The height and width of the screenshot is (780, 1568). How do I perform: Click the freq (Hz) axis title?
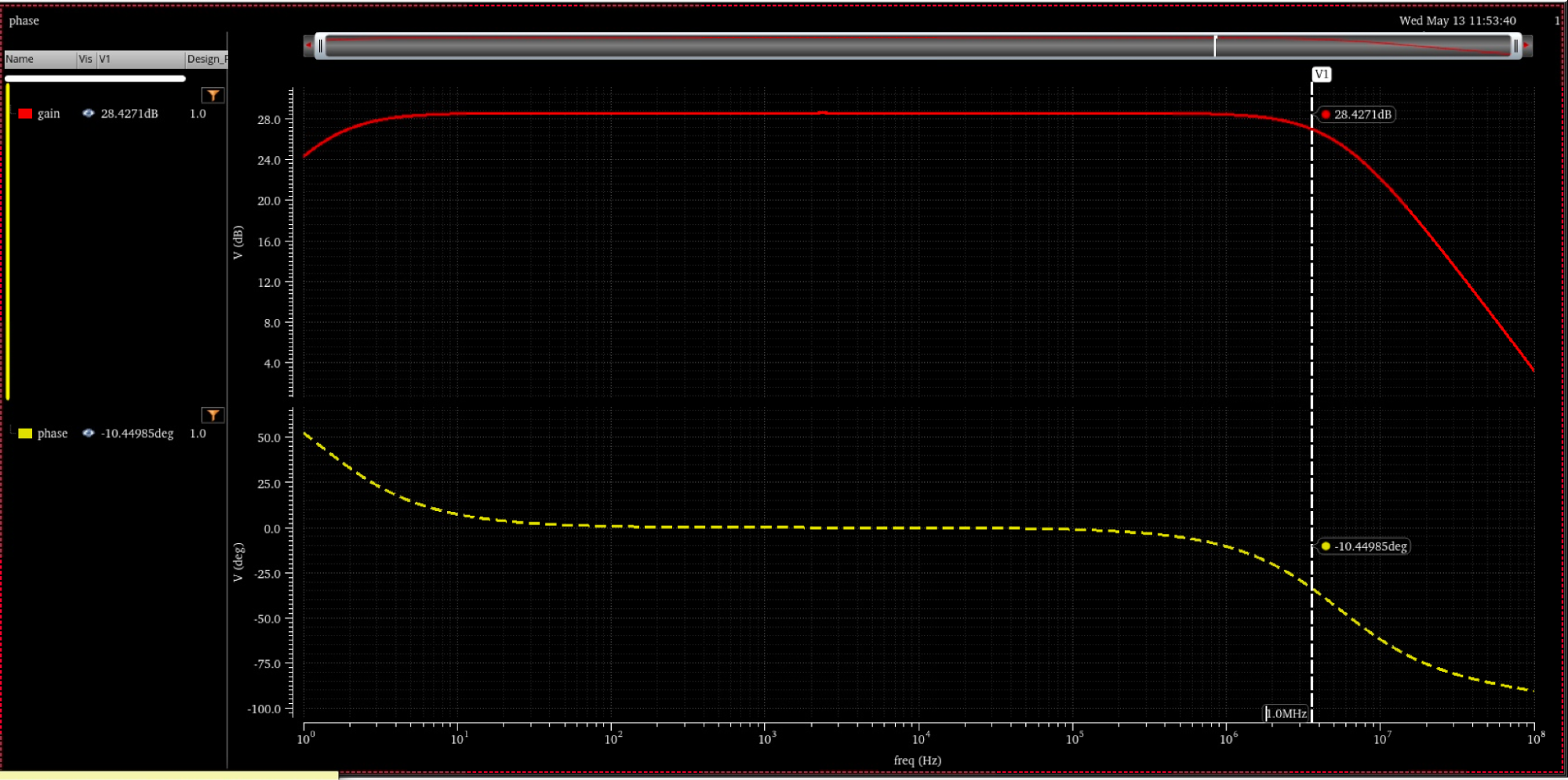(x=917, y=760)
